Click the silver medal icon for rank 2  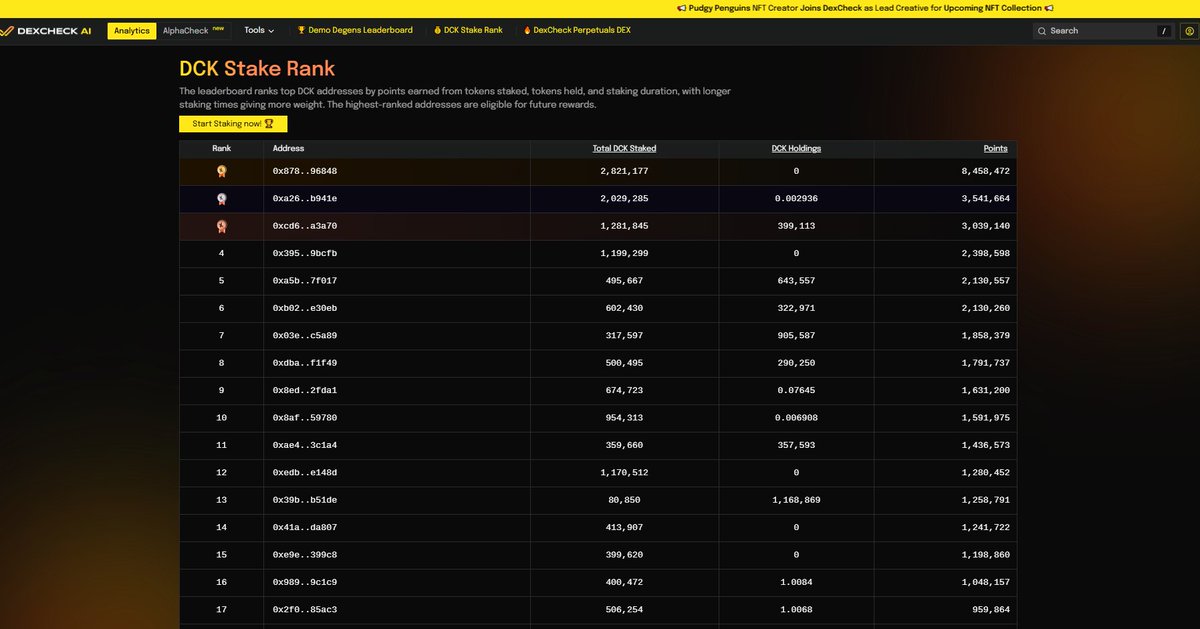[221, 199]
